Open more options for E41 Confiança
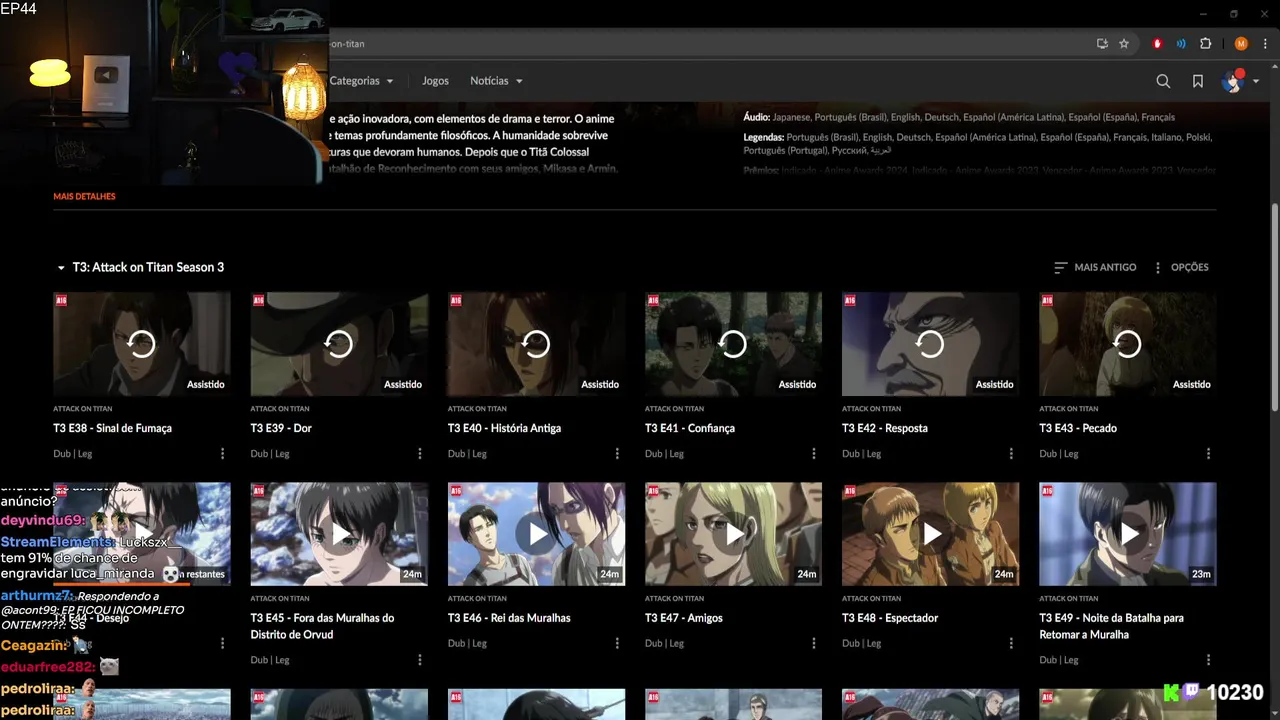Image resolution: width=1280 pixels, height=720 pixels. tap(814, 454)
